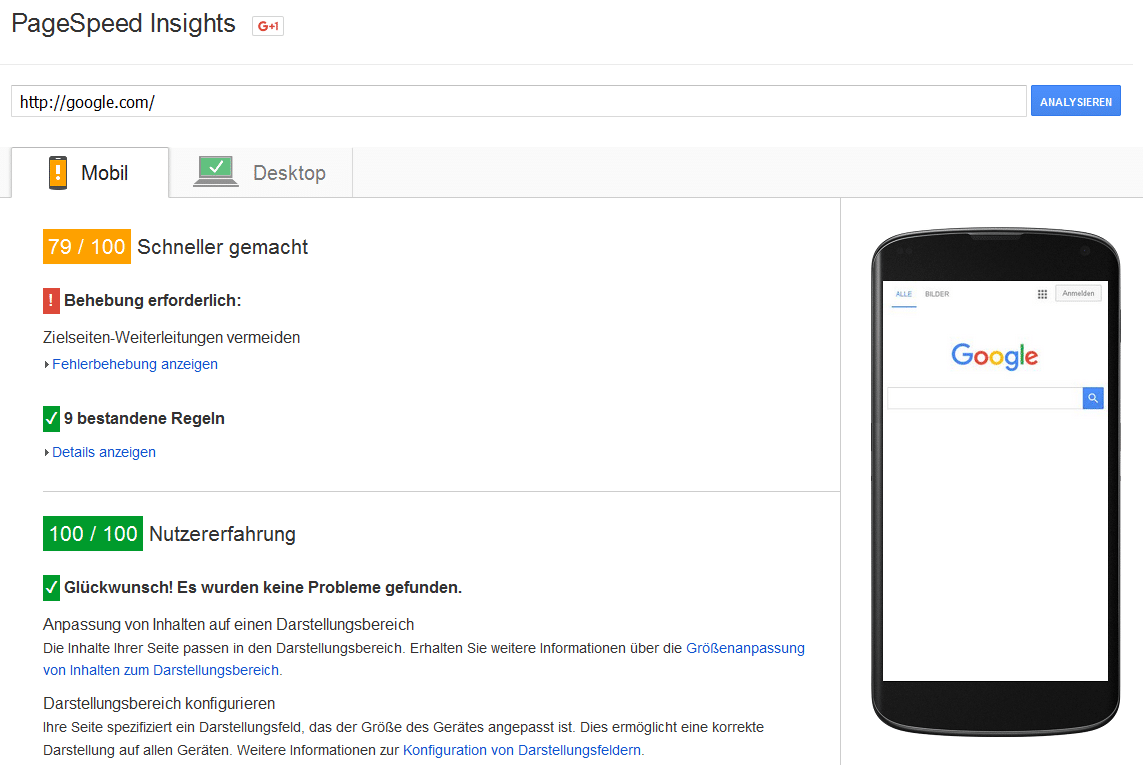Expand Details anzeigen
1143x765 pixels.
(104, 452)
